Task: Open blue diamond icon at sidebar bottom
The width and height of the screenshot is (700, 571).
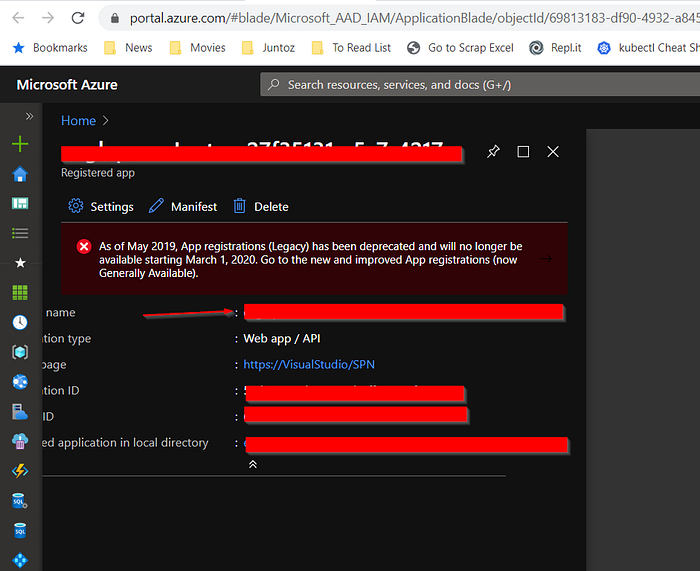Action: pos(20,560)
